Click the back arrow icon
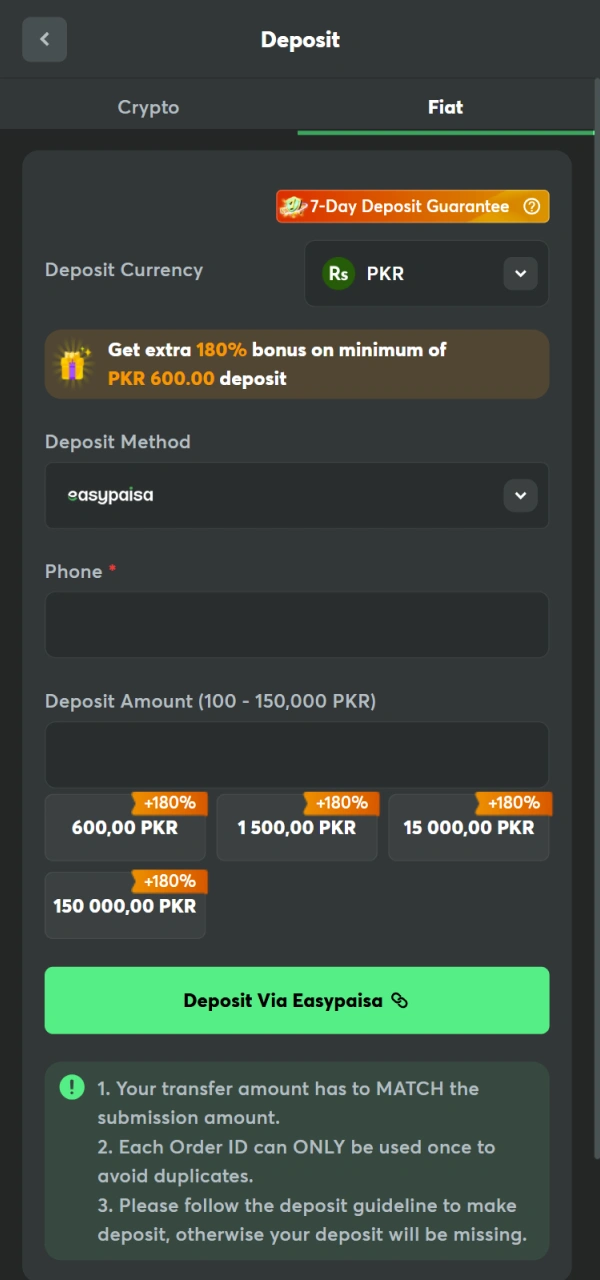This screenshot has height=1280, width=600. click(44, 39)
